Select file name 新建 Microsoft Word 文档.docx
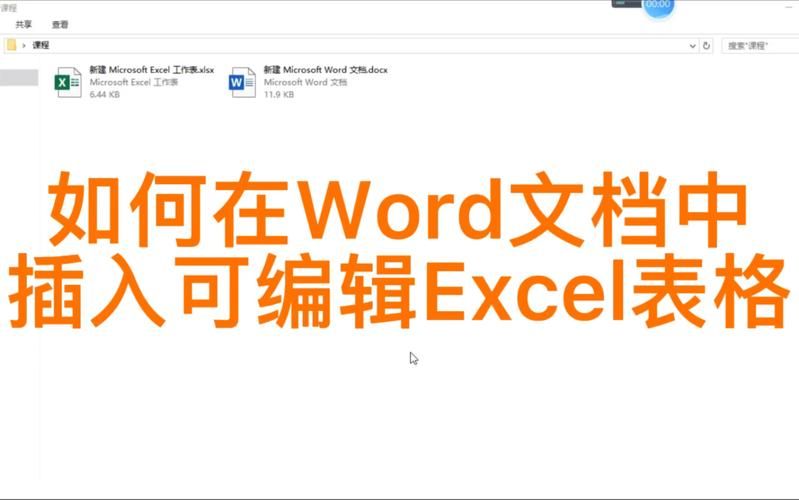This screenshot has width=799, height=500. pos(325,70)
